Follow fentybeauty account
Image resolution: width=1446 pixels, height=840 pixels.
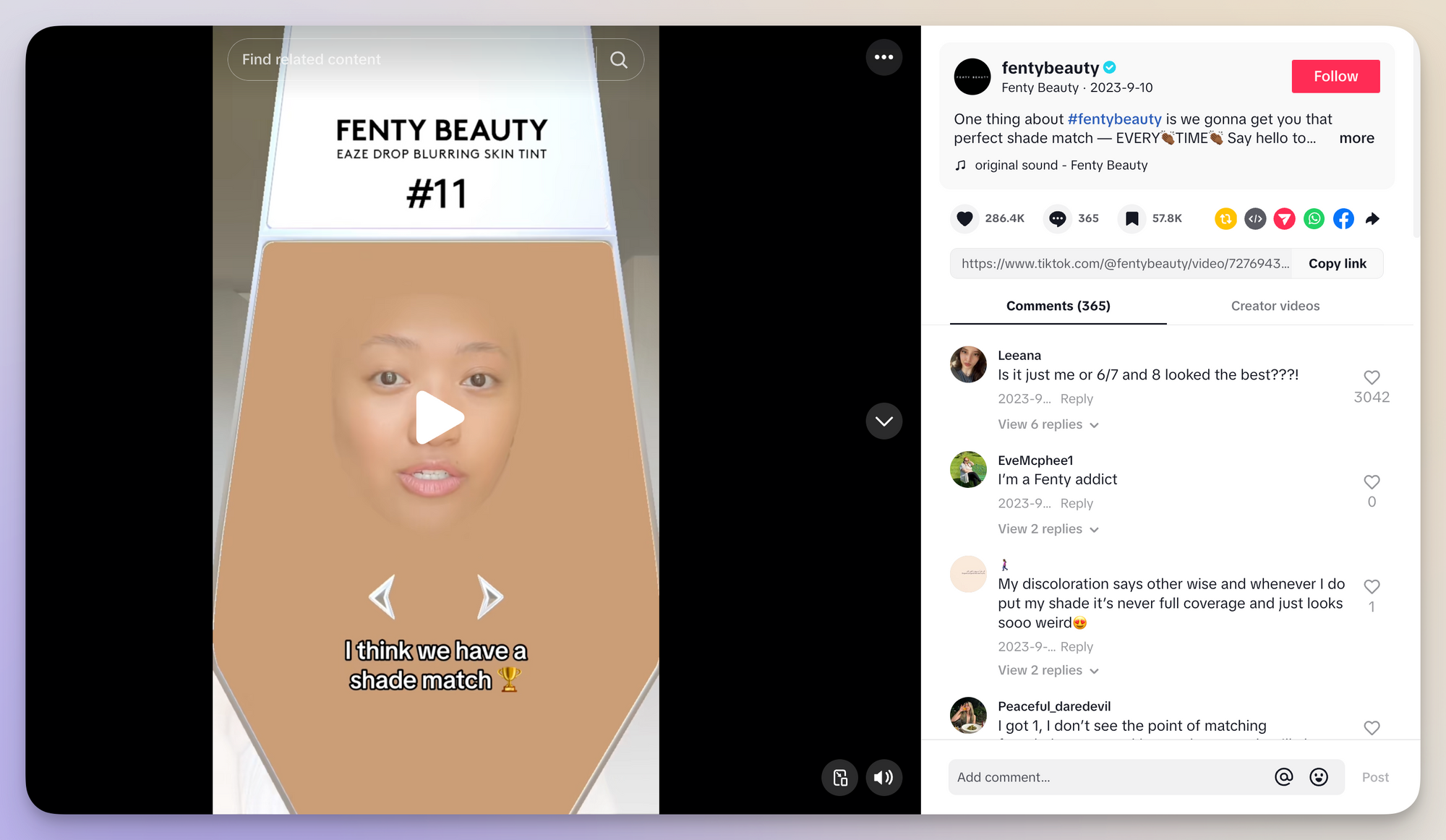coord(1335,76)
